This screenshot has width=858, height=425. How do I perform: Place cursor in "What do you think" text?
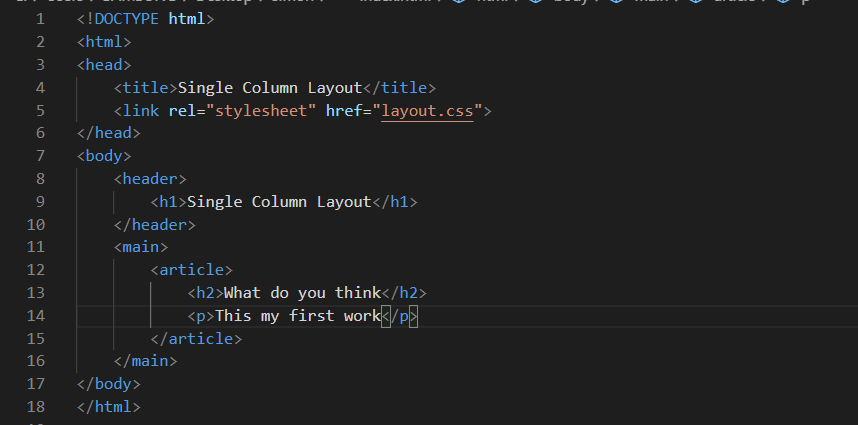302,293
